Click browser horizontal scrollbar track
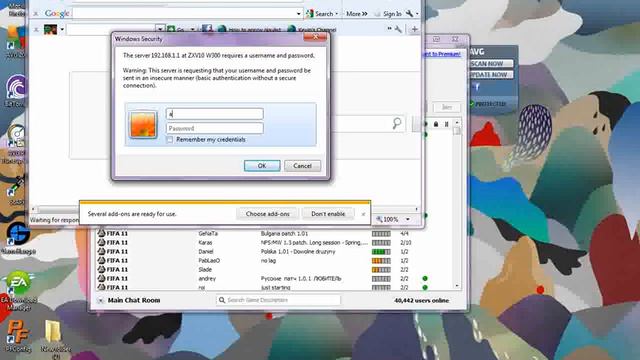Viewport: 640px width, 360px height. (224, 209)
